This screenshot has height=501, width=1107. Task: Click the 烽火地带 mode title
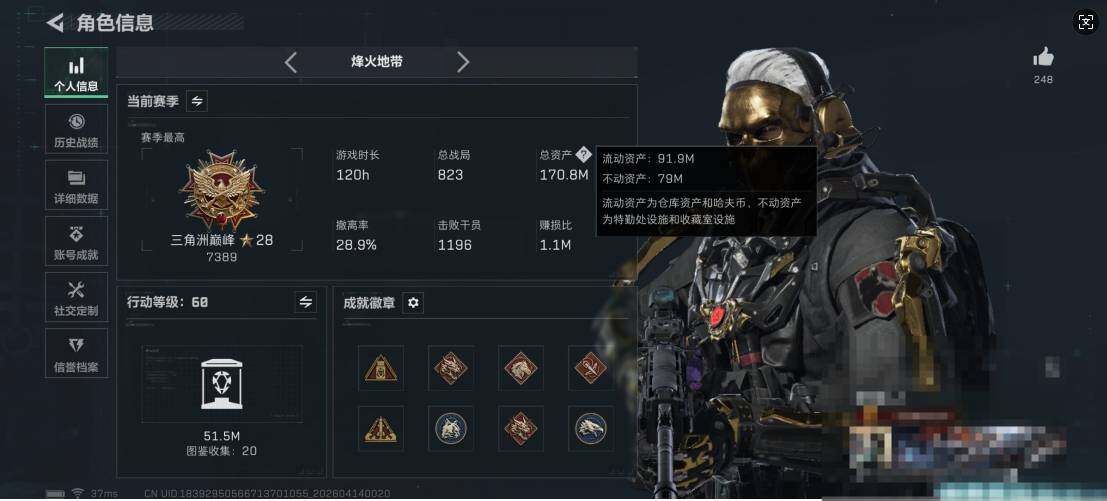pos(377,62)
